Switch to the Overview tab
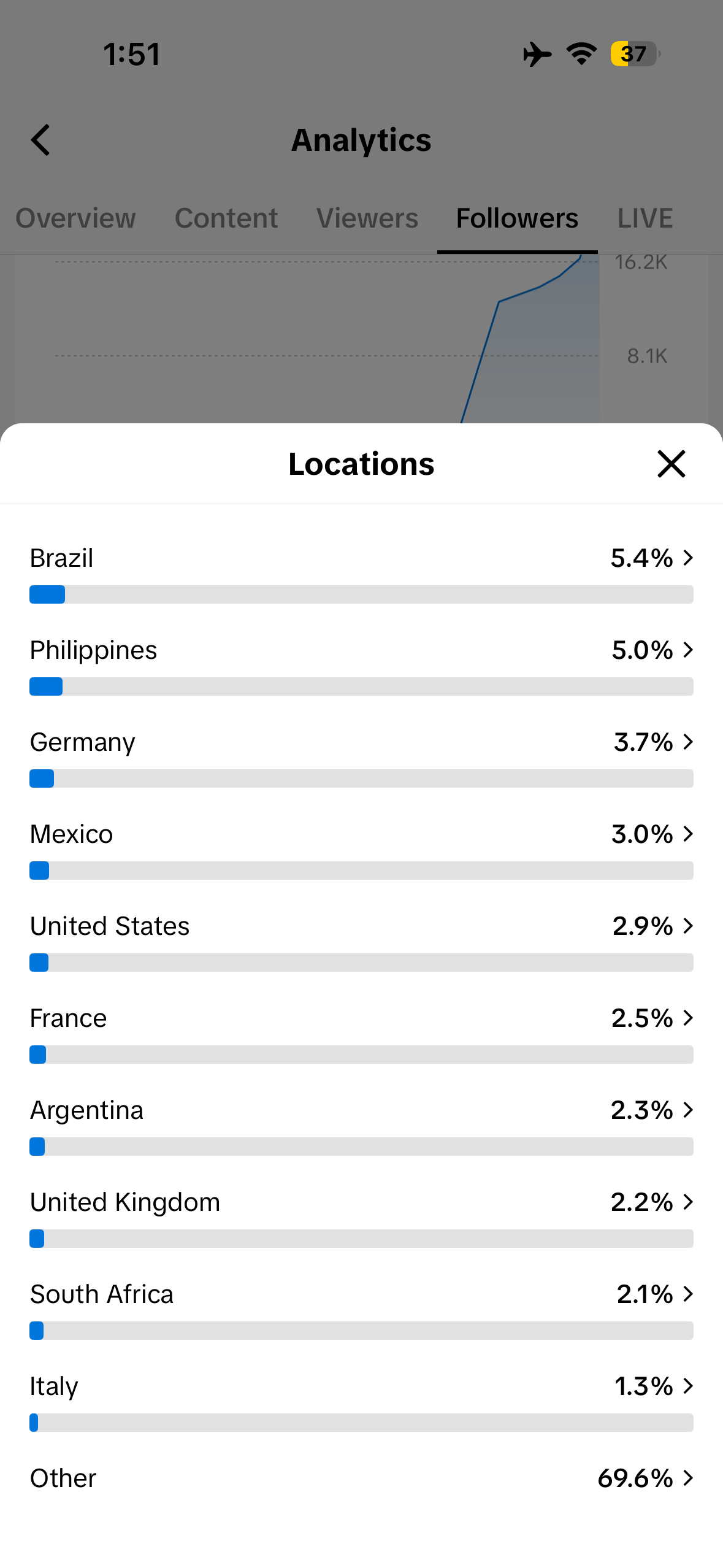The height and width of the screenshot is (1568, 723). point(75,218)
